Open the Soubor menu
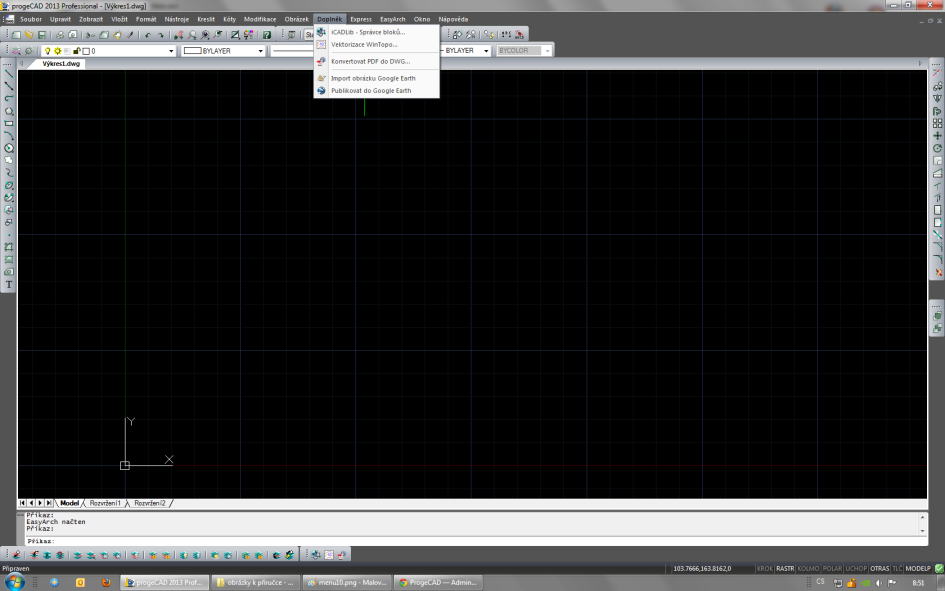The image size is (945, 591). [31, 19]
